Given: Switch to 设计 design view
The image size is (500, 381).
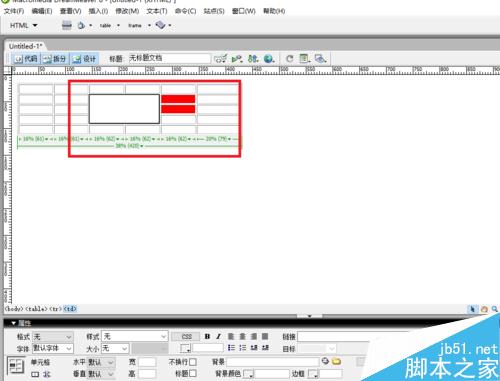Looking at the screenshot, I should (84, 59).
